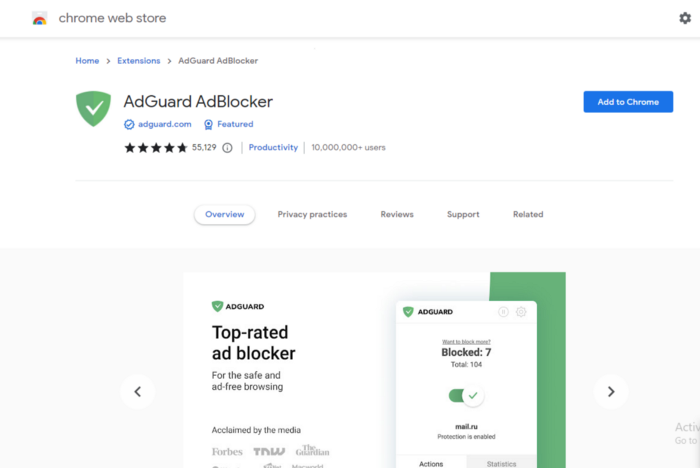Click the 55,129 ratings count

tap(204, 147)
